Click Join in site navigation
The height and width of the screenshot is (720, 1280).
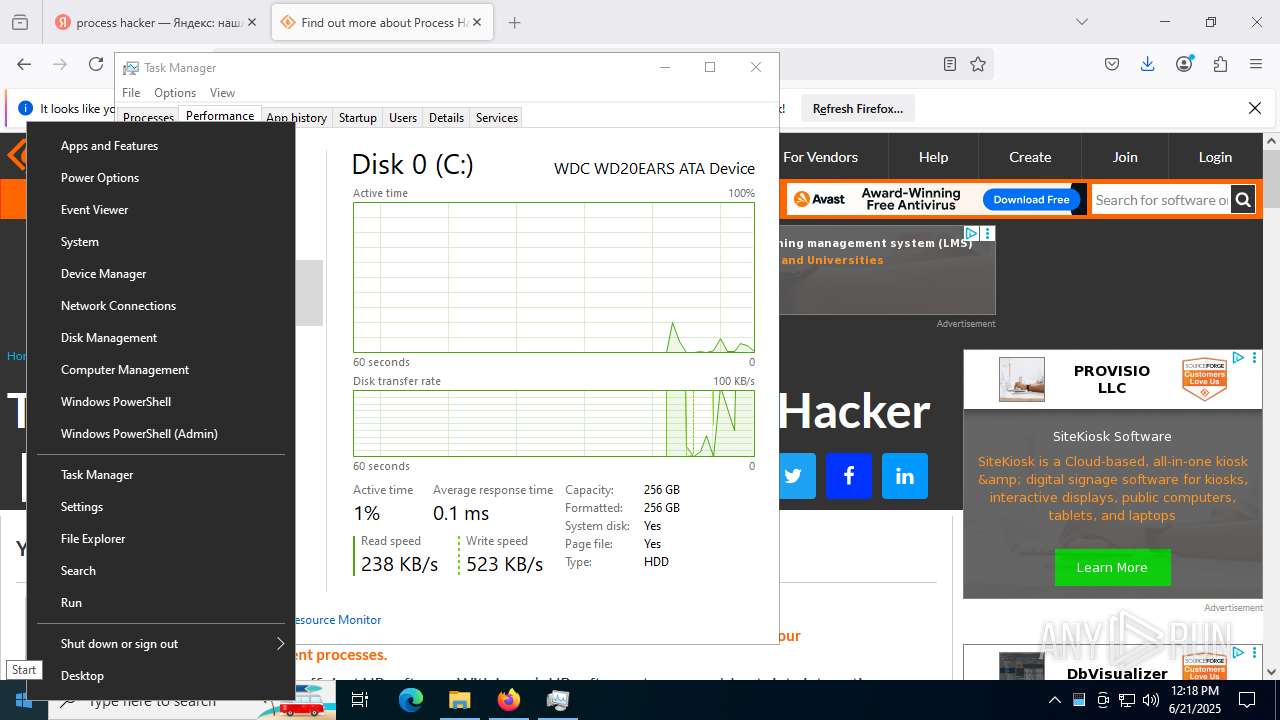pos(1125,157)
